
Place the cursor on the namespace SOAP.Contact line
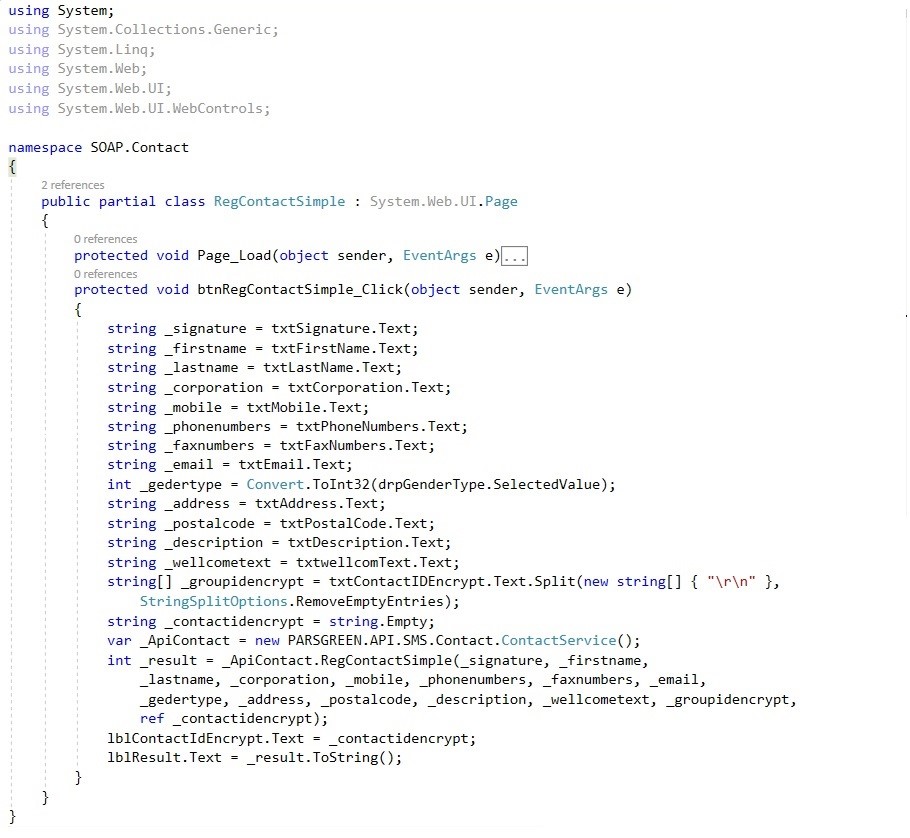98,147
